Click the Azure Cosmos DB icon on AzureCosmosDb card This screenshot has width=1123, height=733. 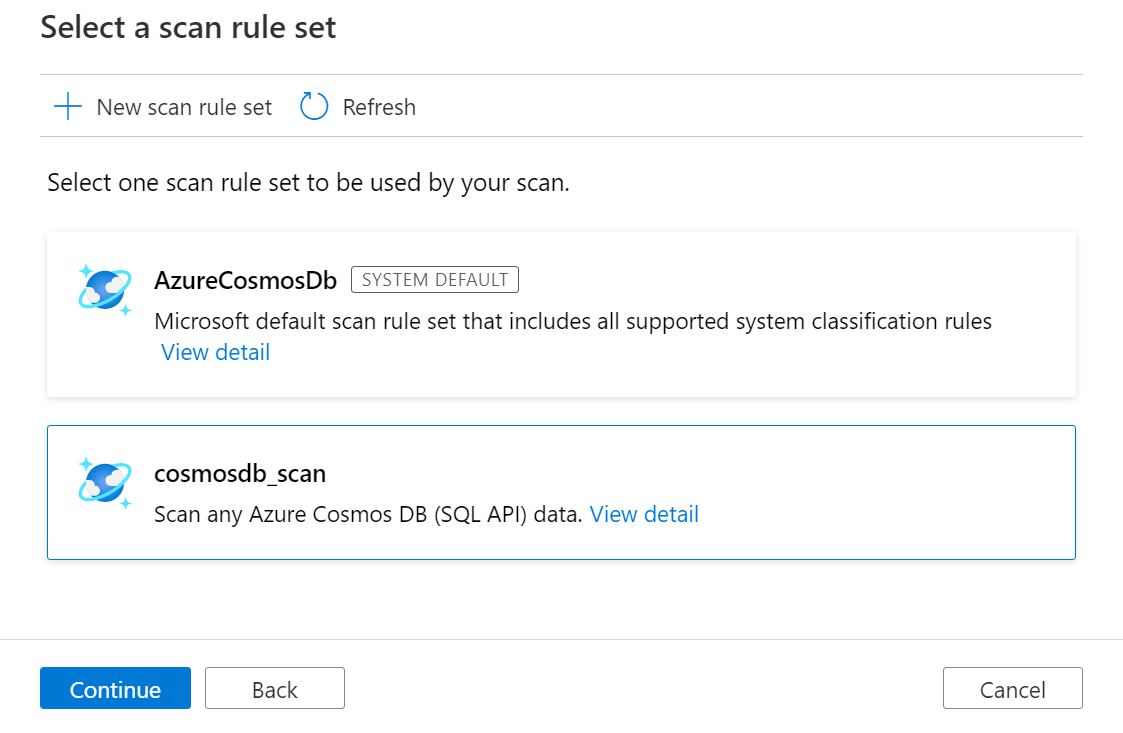tap(104, 290)
